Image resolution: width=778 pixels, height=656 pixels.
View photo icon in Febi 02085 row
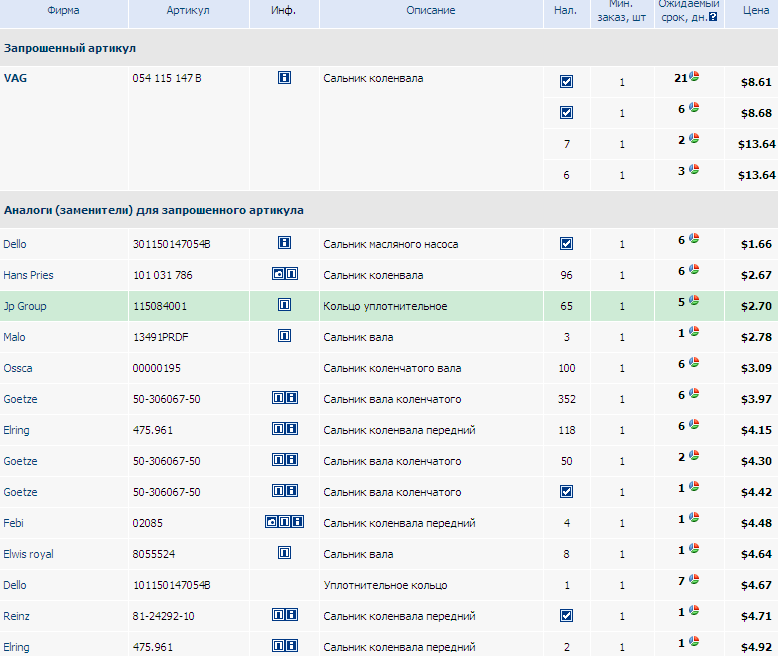point(272,522)
